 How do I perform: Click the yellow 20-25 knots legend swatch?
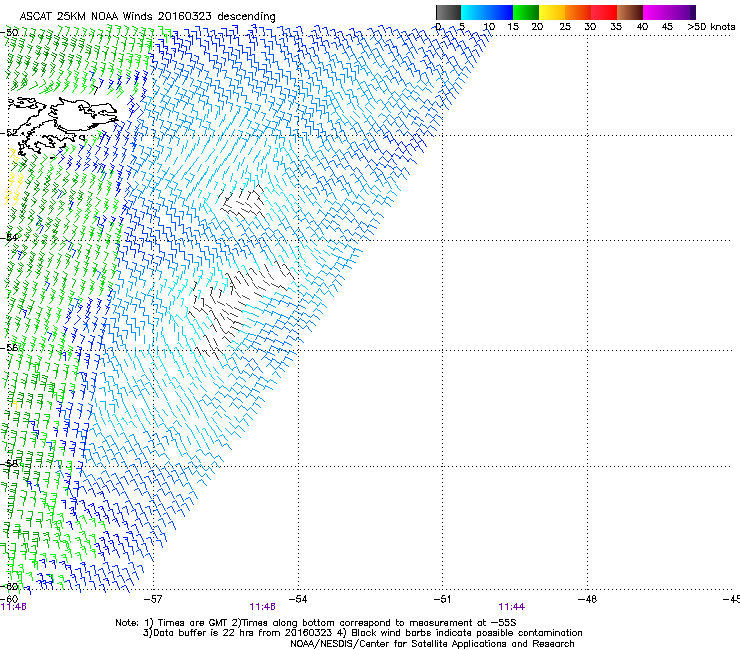click(x=552, y=12)
